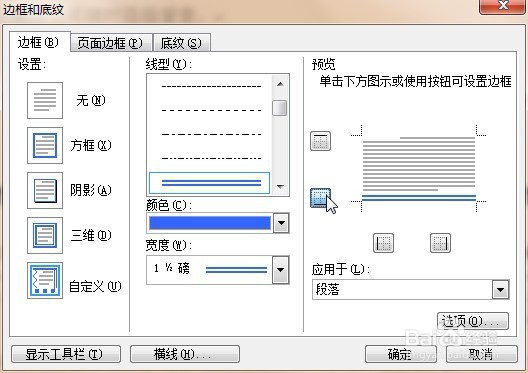Screen dimensions: 528x373
Task: Choose the dash-dot-dot line style
Action: click(x=211, y=158)
